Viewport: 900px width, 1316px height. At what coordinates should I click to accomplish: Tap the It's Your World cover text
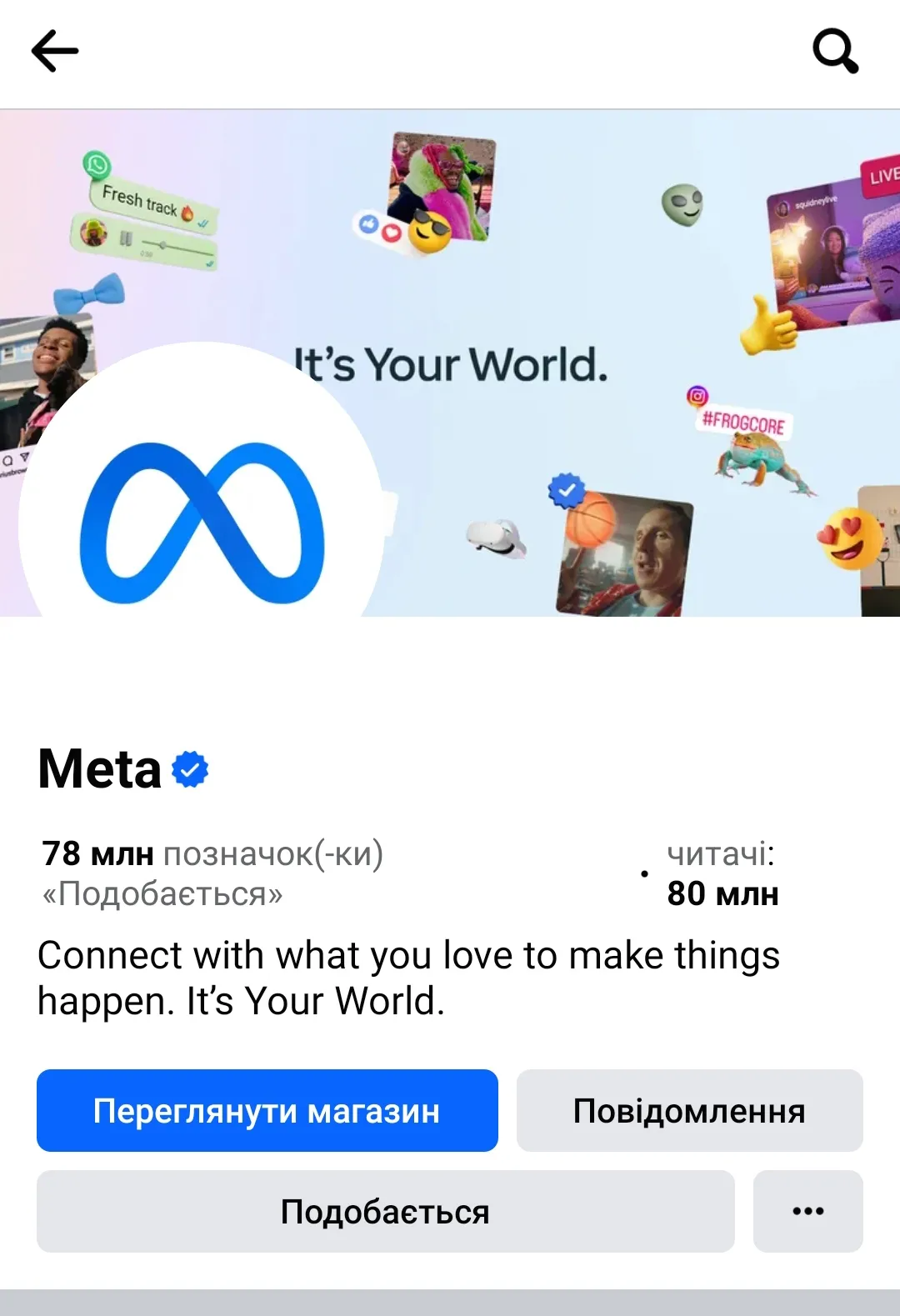pos(451,365)
